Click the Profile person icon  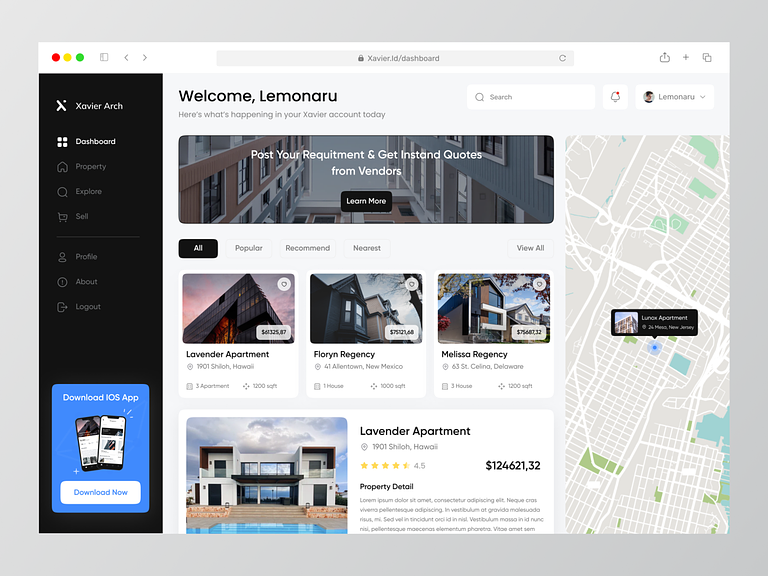(x=62, y=257)
